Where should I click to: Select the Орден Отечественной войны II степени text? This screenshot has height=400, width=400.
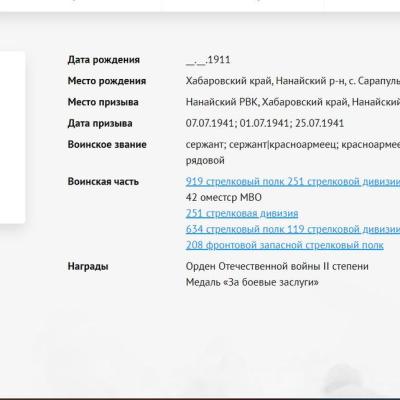pyautogui.click(x=277, y=267)
